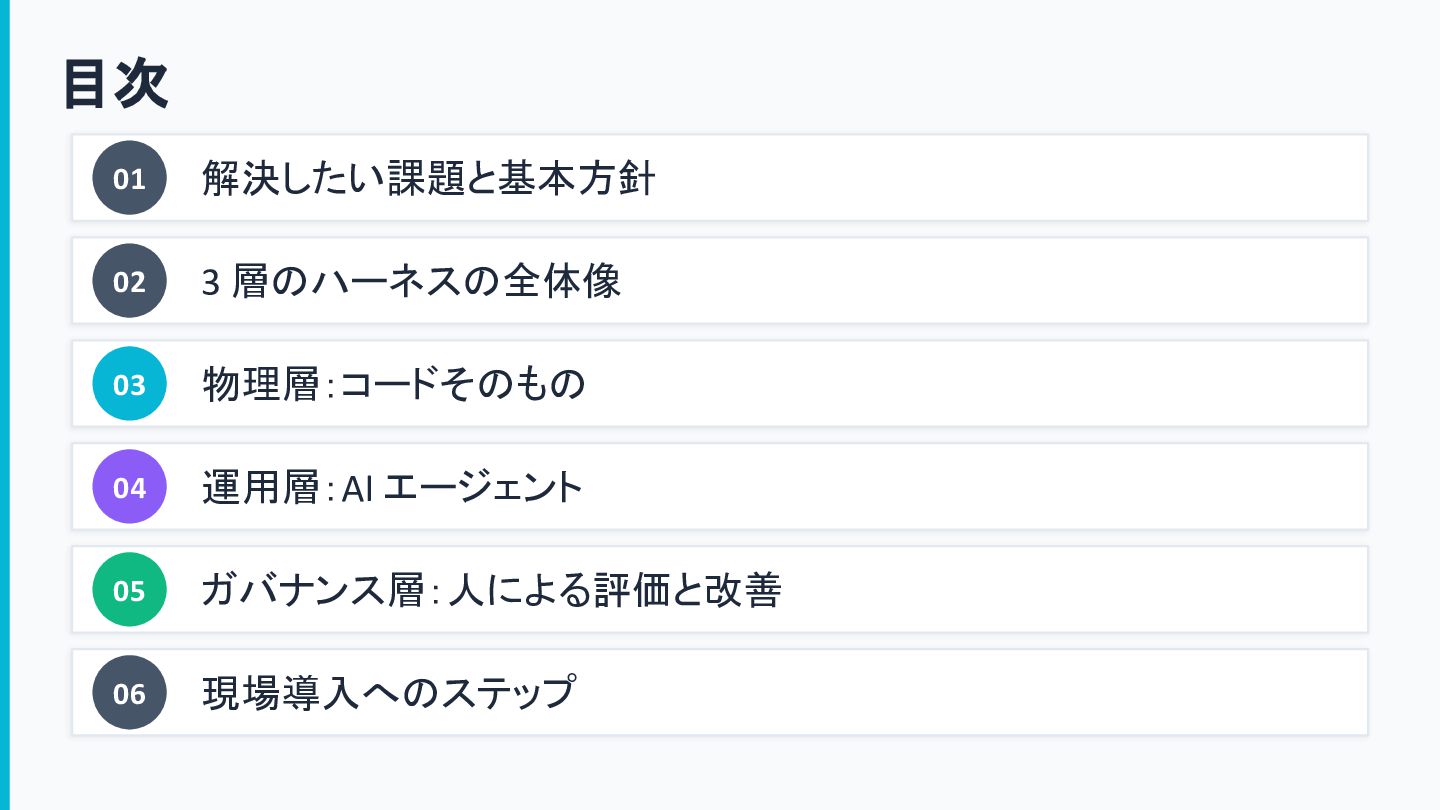This screenshot has width=1440, height=810.
Task: Click the purple 04 number circle
Action: point(129,487)
